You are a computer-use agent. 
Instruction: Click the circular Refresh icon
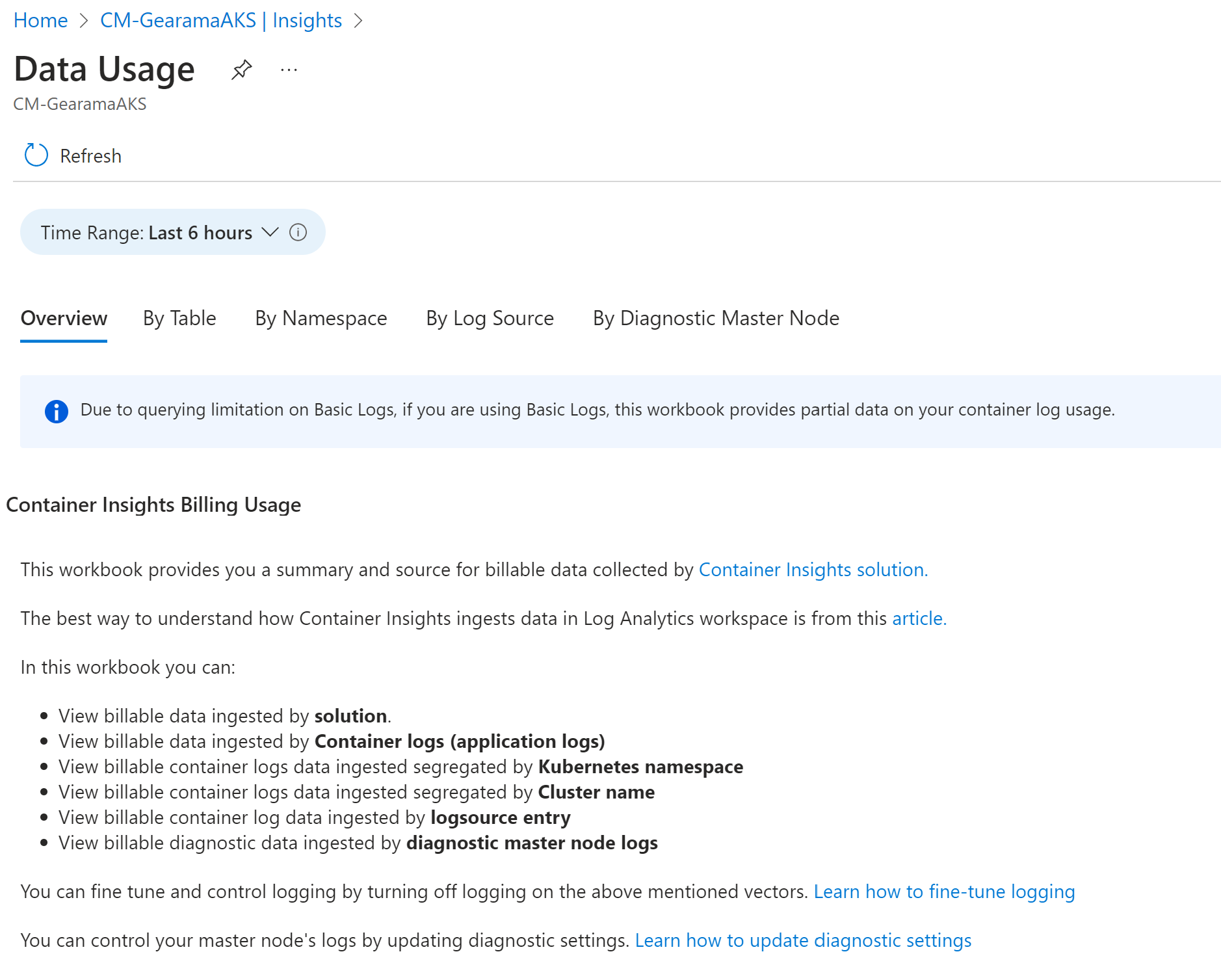click(36, 155)
